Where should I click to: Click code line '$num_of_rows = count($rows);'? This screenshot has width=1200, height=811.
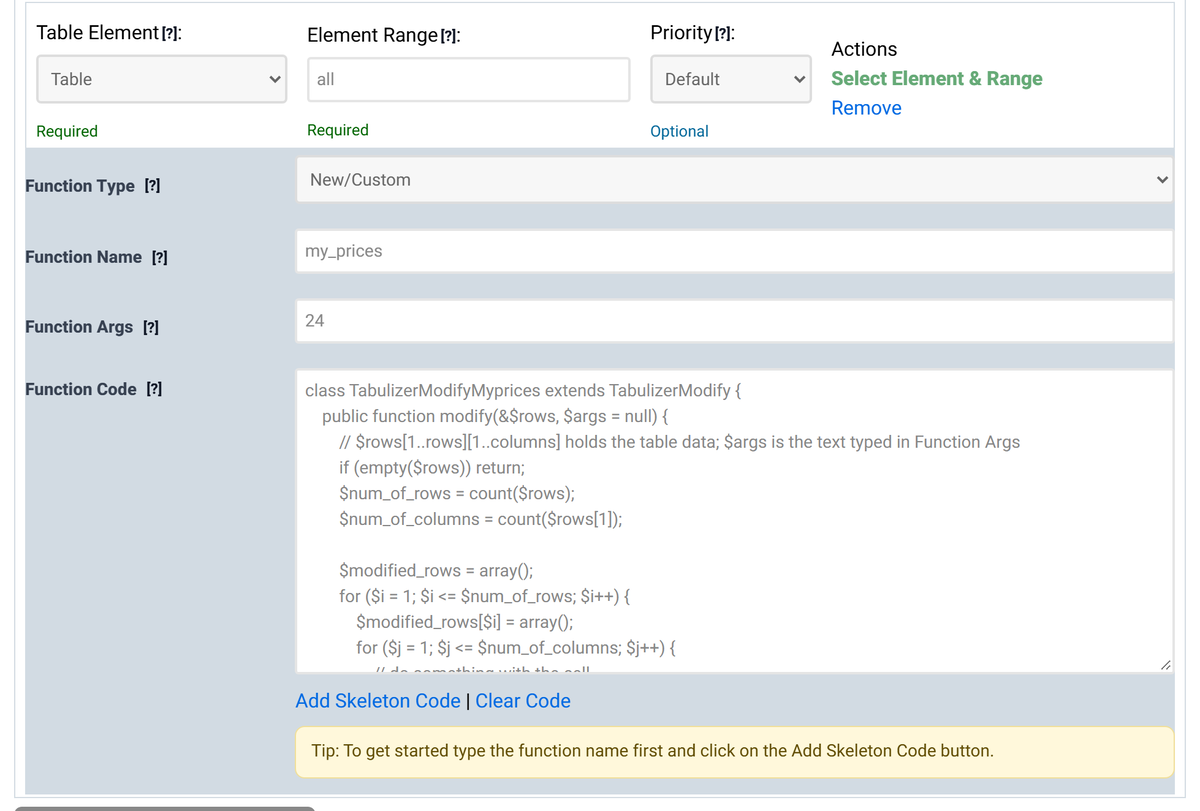(457, 493)
